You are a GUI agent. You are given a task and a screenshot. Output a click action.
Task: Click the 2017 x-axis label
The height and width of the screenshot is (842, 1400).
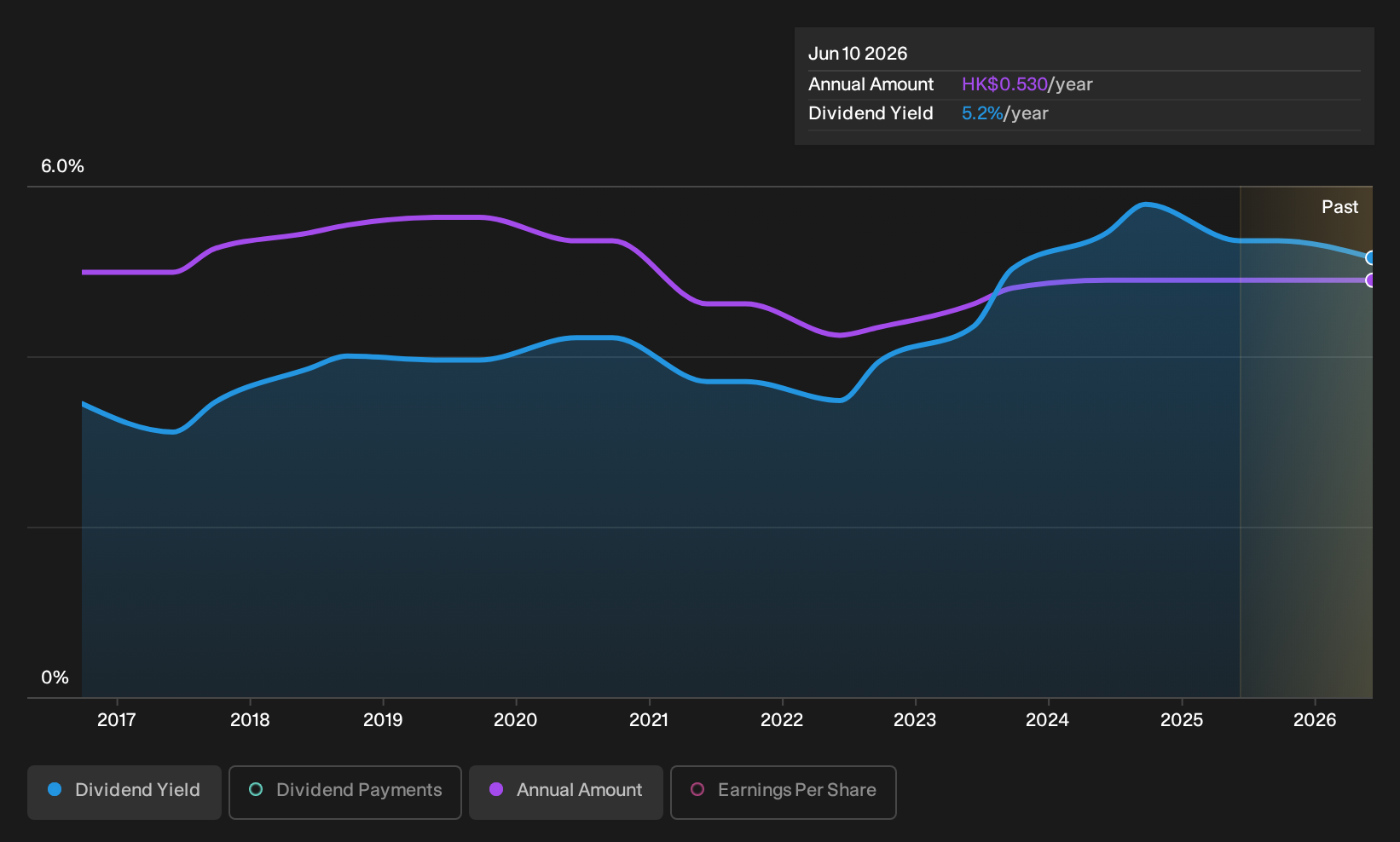click(x=117, y=720)
